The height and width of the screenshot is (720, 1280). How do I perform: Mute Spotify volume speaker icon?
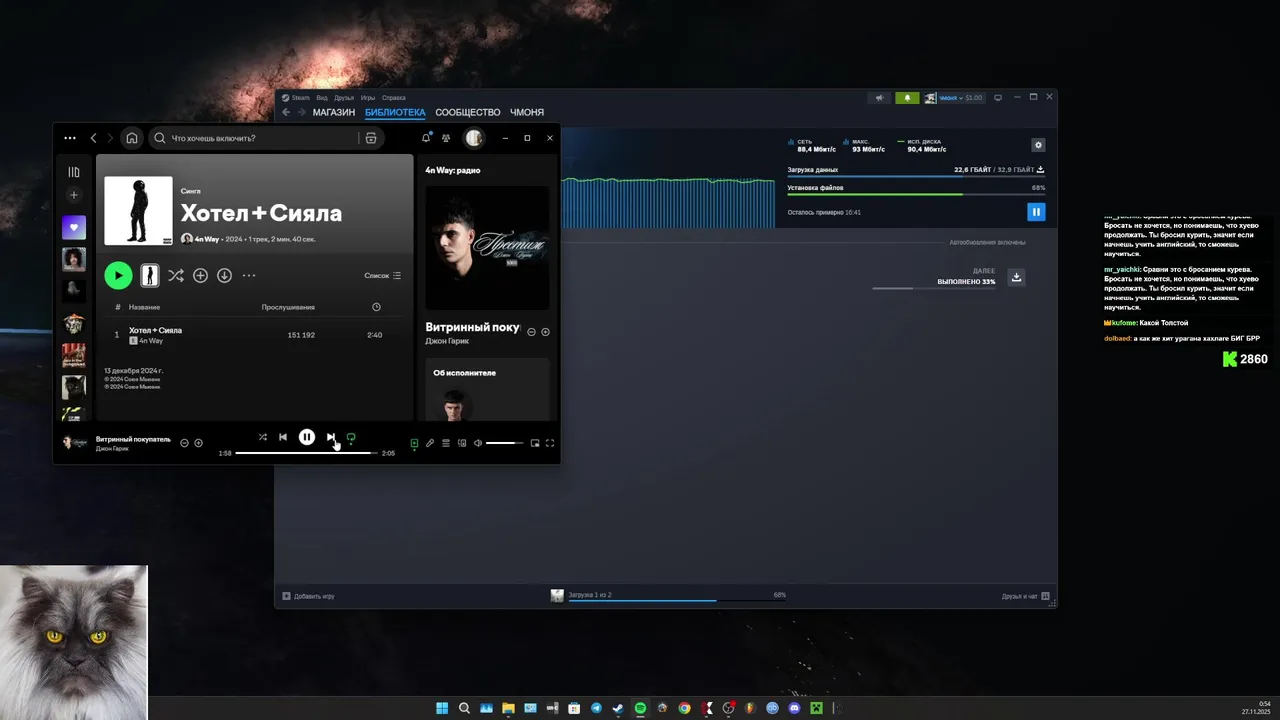pos(478,443)
